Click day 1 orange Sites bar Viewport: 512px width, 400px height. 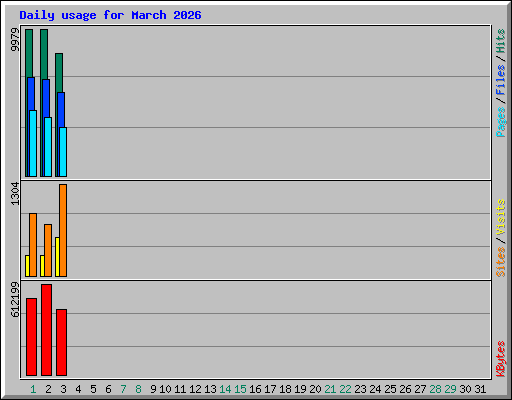click(x=33, y=245)
